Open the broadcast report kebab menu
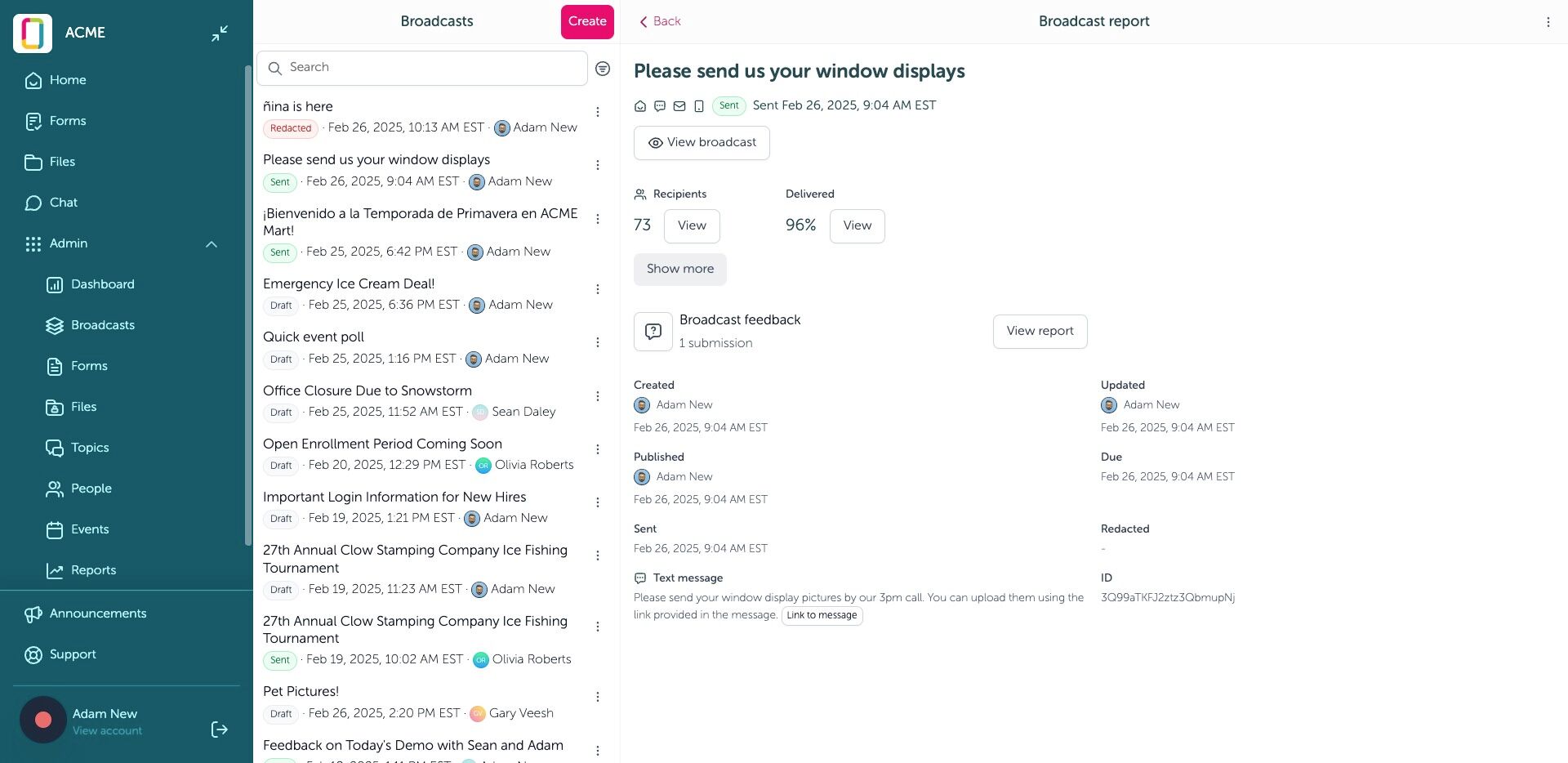The image size is (1568, 763). tap(1548, 22)
